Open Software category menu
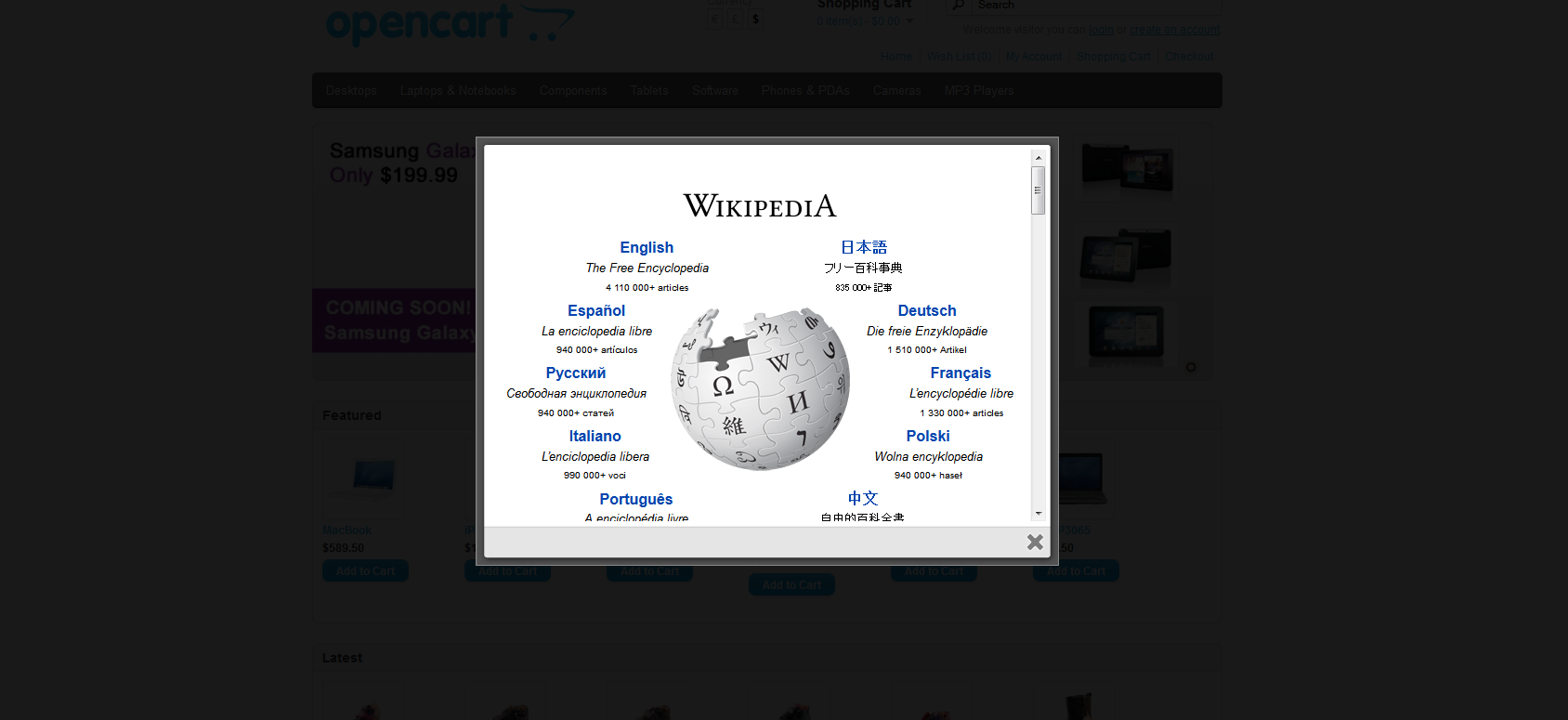Image resolution: width=1568 pixels, height=720 pixels. pos(715,90)
